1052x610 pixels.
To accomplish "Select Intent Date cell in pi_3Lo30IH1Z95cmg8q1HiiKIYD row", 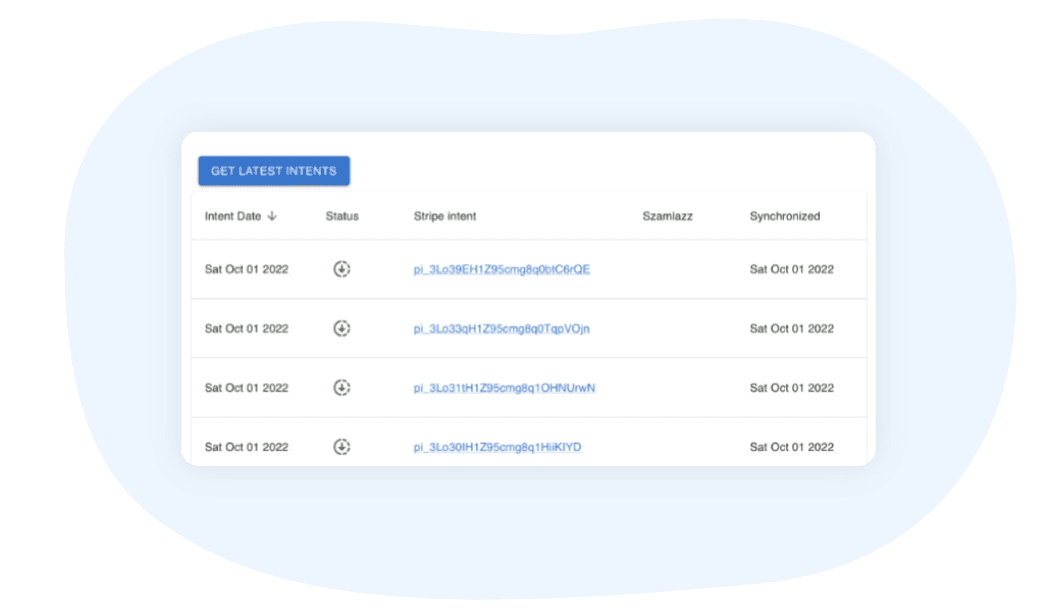I will pos(246,447).
